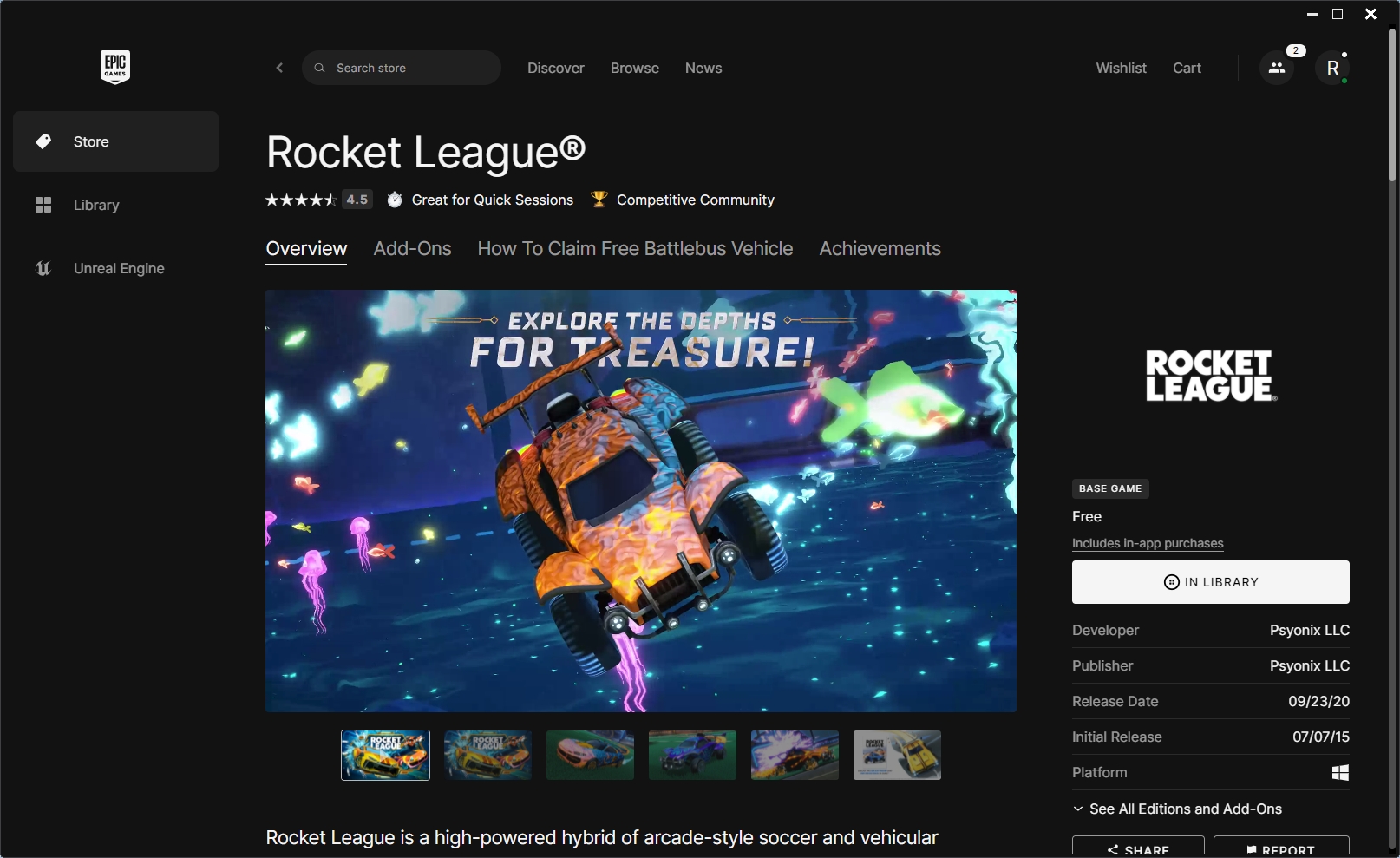Screen dimensions: 1400x858
Task: Click the Windows platform icon
Action: coord(1340,772)
